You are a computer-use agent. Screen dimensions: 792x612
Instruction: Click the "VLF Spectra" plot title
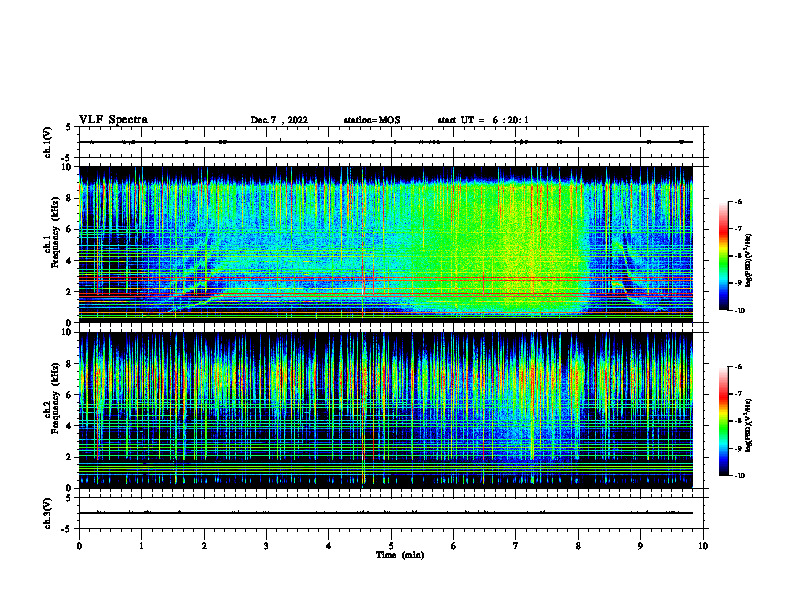pyautogui.click(x=113, y=120)
